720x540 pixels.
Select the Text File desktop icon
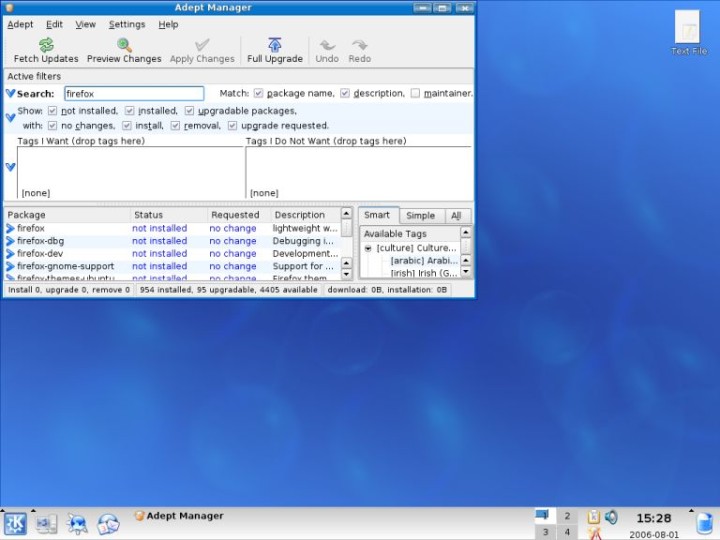pyautogui.click(x=688, y=33)
